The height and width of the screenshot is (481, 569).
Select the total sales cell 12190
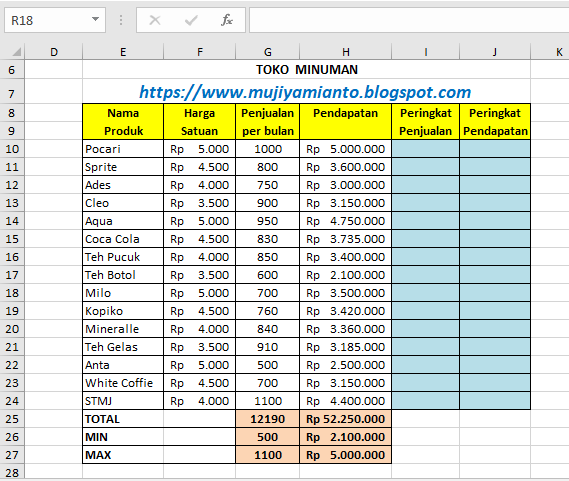pos(267,419)
